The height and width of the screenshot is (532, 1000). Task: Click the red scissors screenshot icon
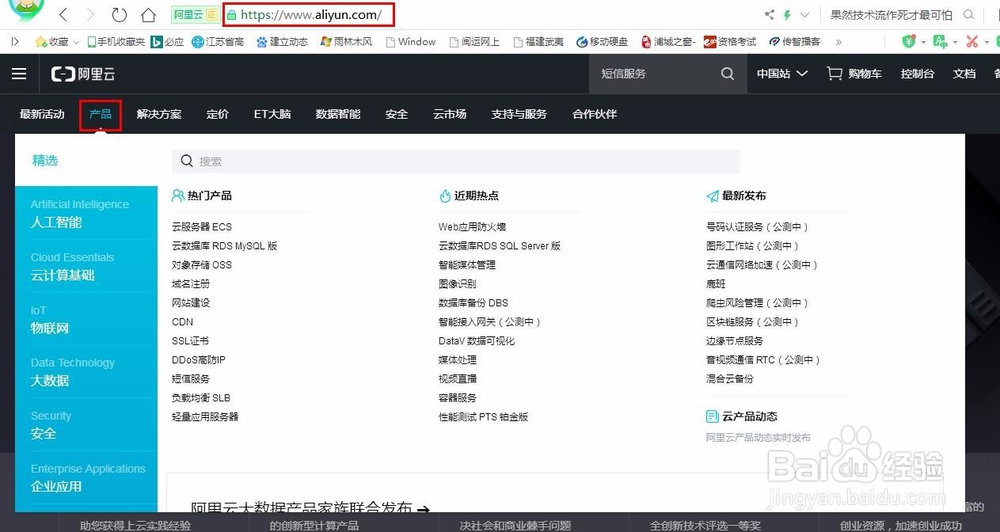(972, 41)
